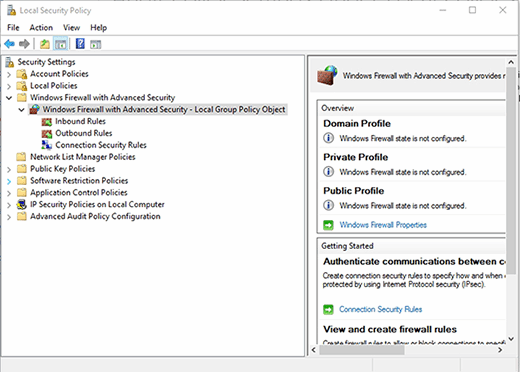Image resolution: width=520 pixels, height=372 pixels.
Task: Click 'View and create firewall rules' heading
Action: 390,329
